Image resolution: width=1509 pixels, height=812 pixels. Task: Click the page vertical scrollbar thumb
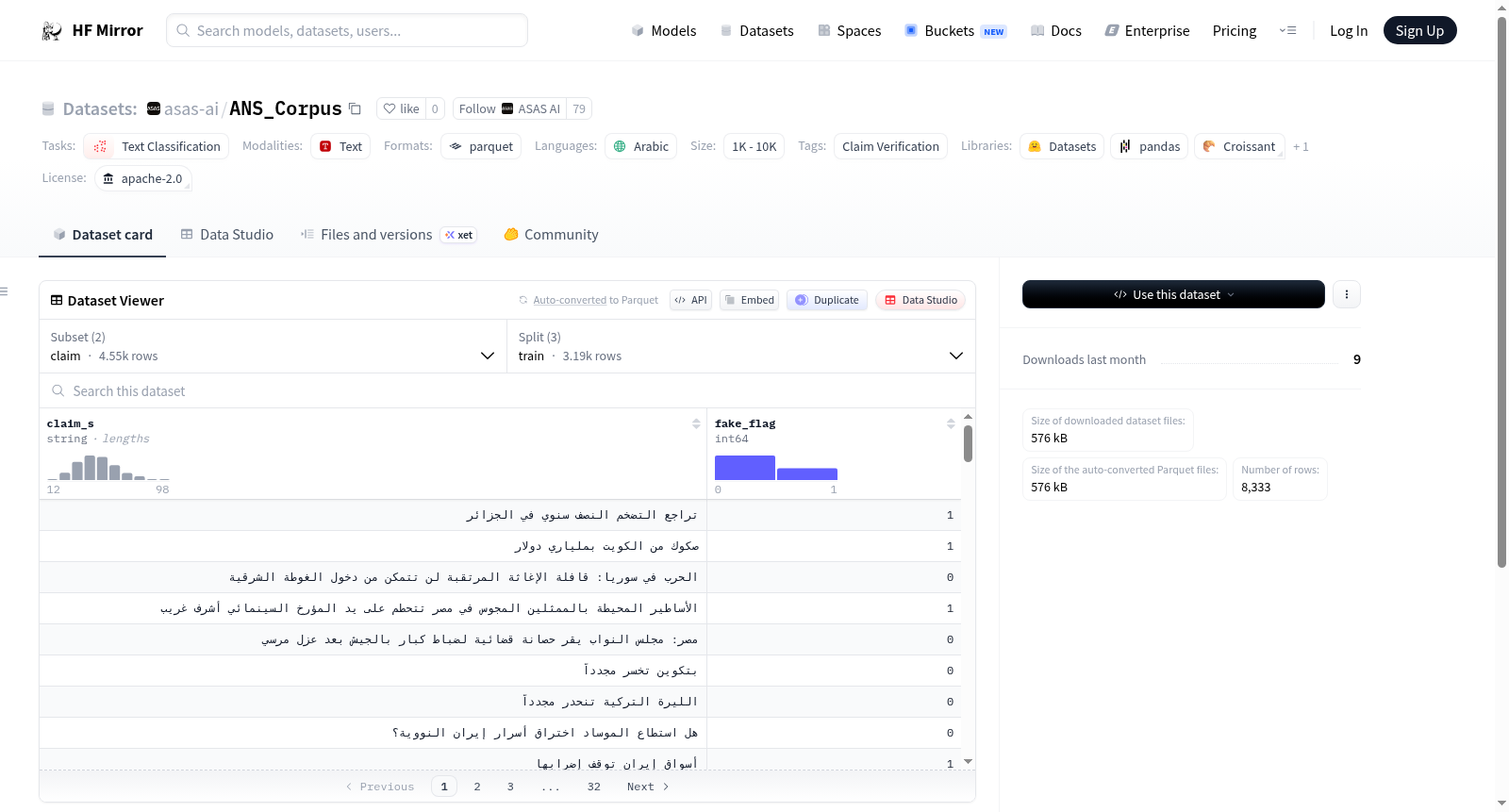point(1501,292)
